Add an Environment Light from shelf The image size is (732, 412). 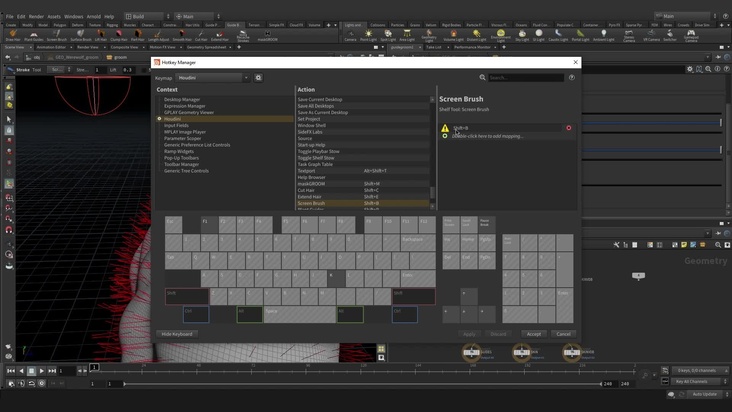tap(500, 36)
